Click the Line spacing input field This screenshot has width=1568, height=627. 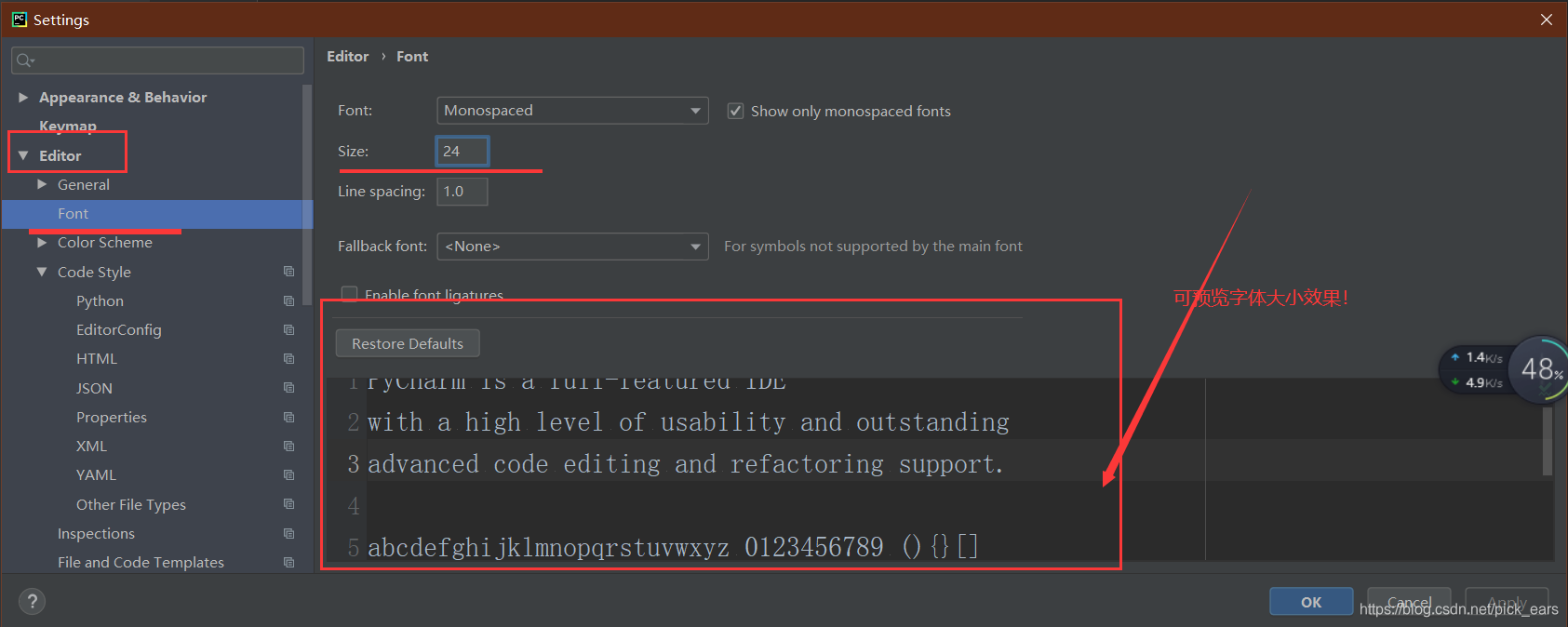[462, 191]
